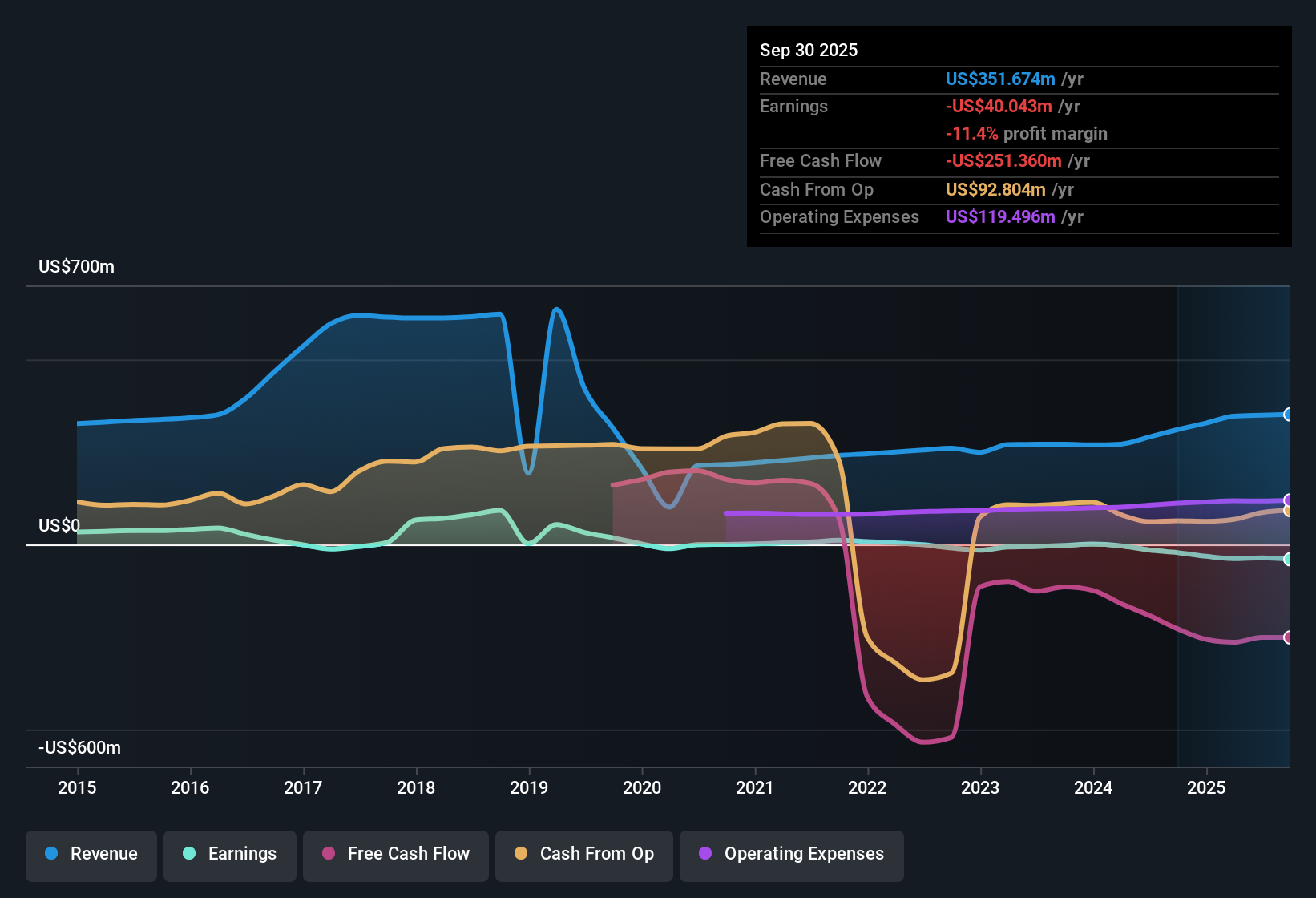Toggle the Free Cash Flow legend item
This screenshot has width=1316, height=898.
pos(395,854)
